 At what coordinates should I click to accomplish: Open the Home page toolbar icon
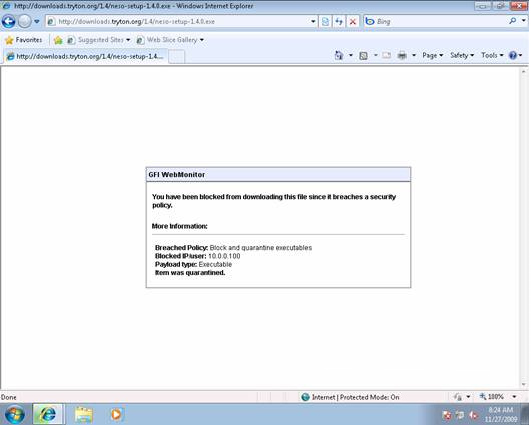[339, 55]
